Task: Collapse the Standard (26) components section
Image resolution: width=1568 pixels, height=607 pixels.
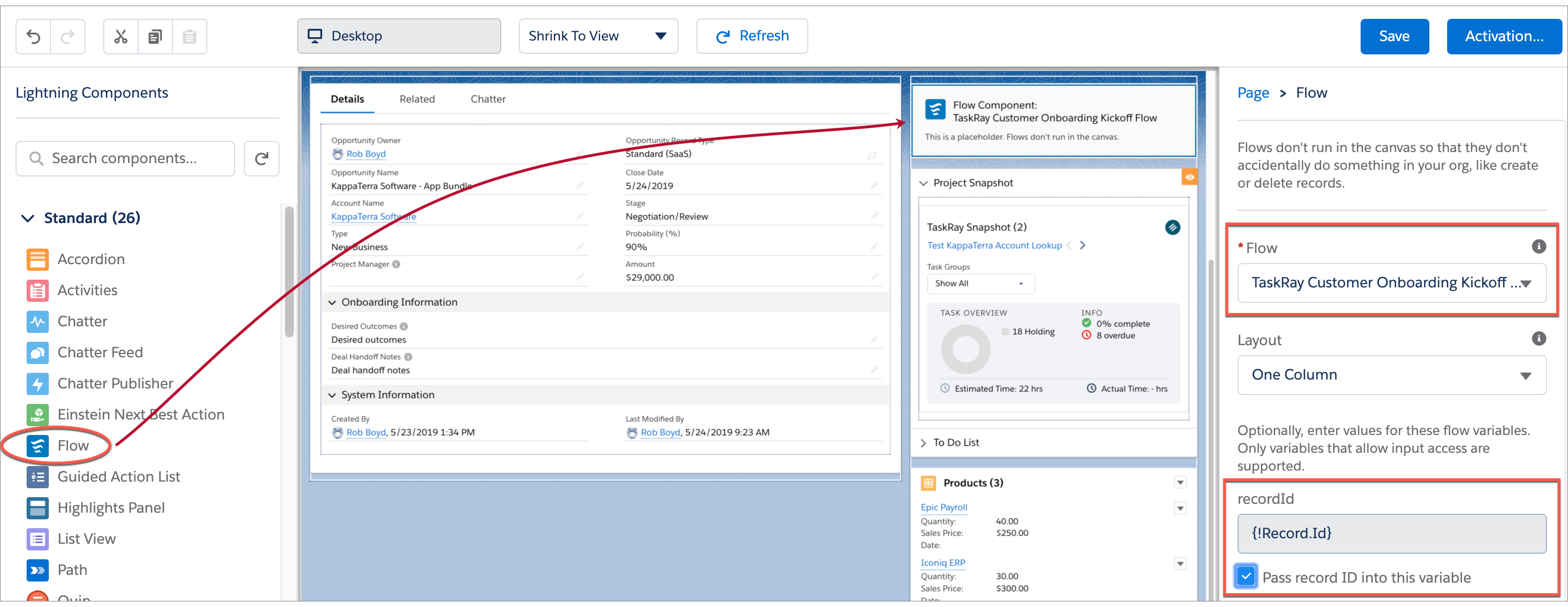Action: point(27,219)
